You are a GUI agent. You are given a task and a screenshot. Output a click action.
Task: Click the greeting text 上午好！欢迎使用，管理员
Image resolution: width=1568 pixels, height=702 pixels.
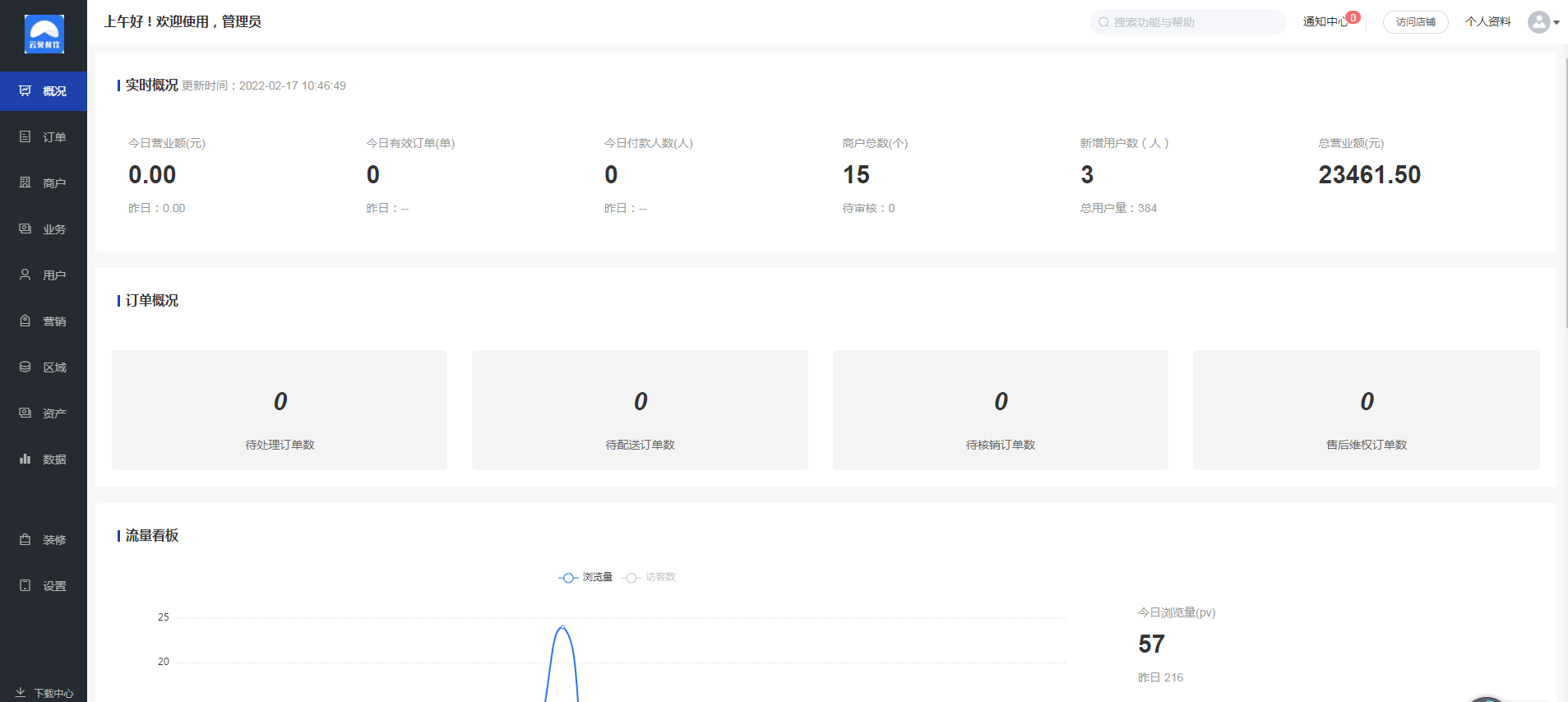click(183, 22)
